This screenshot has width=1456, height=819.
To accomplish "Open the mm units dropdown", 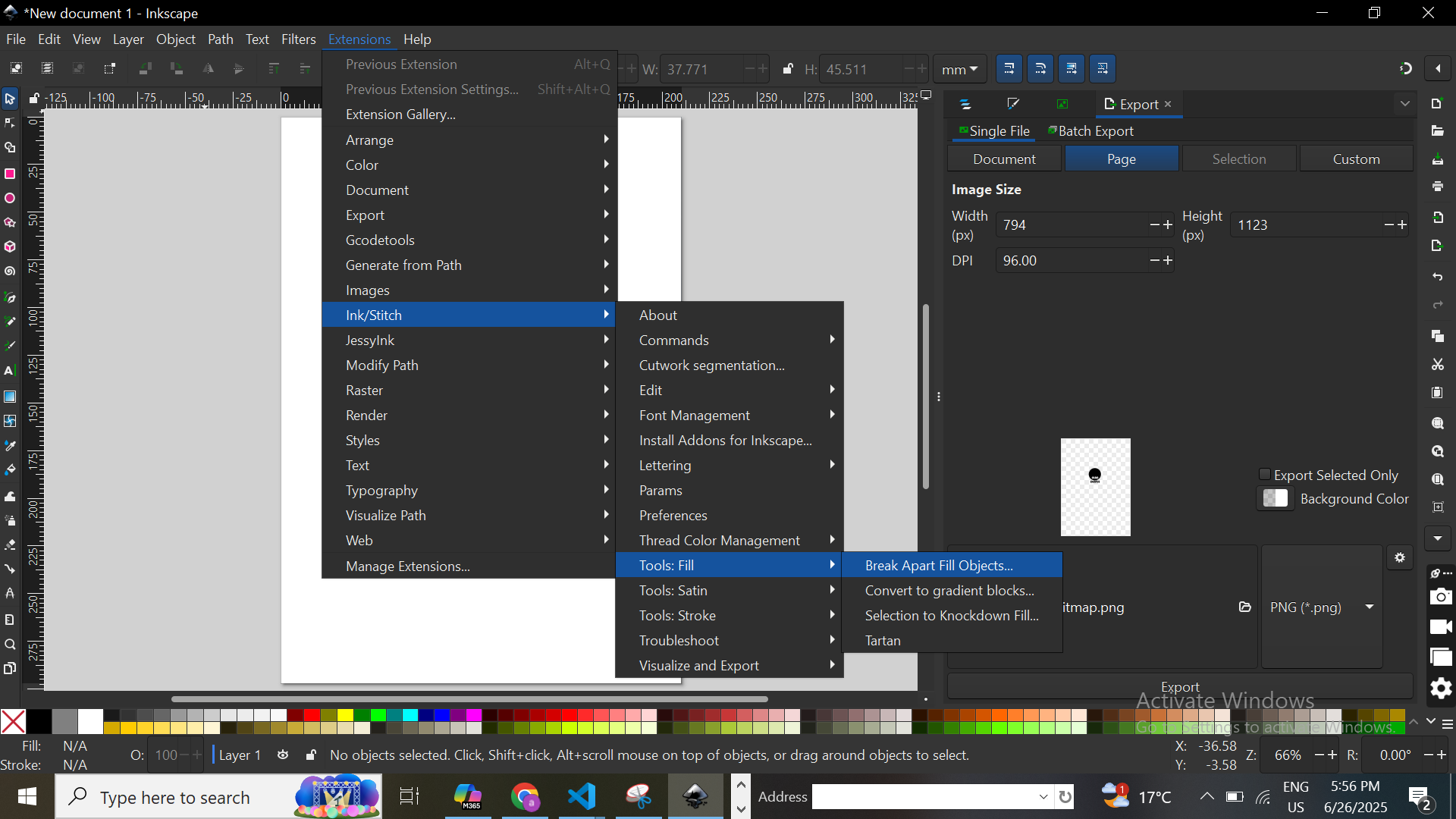I will [959, 70].
